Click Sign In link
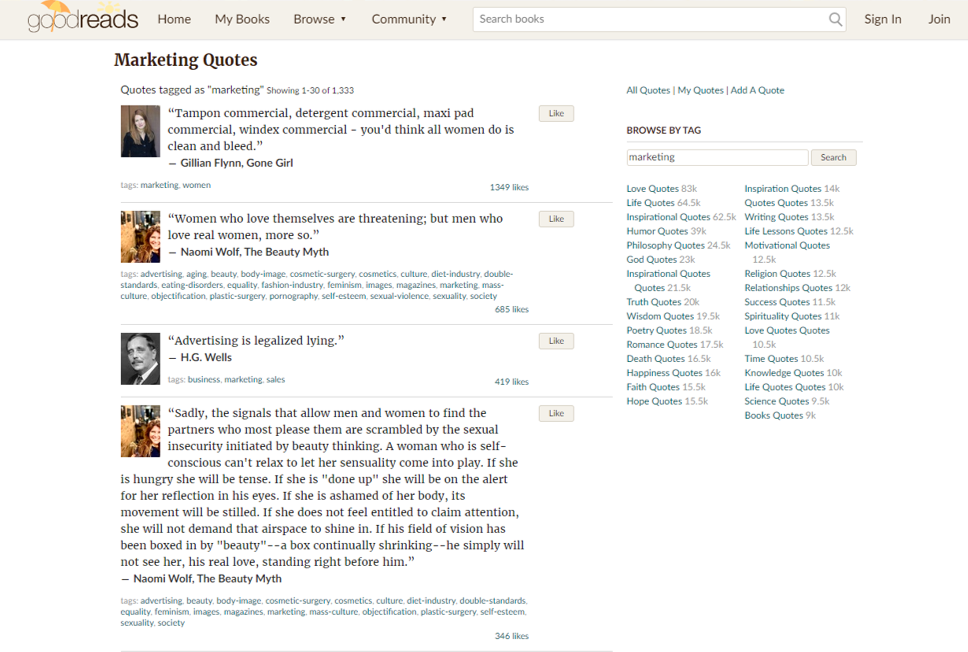 pyautogui.click(x=882, y=19)
